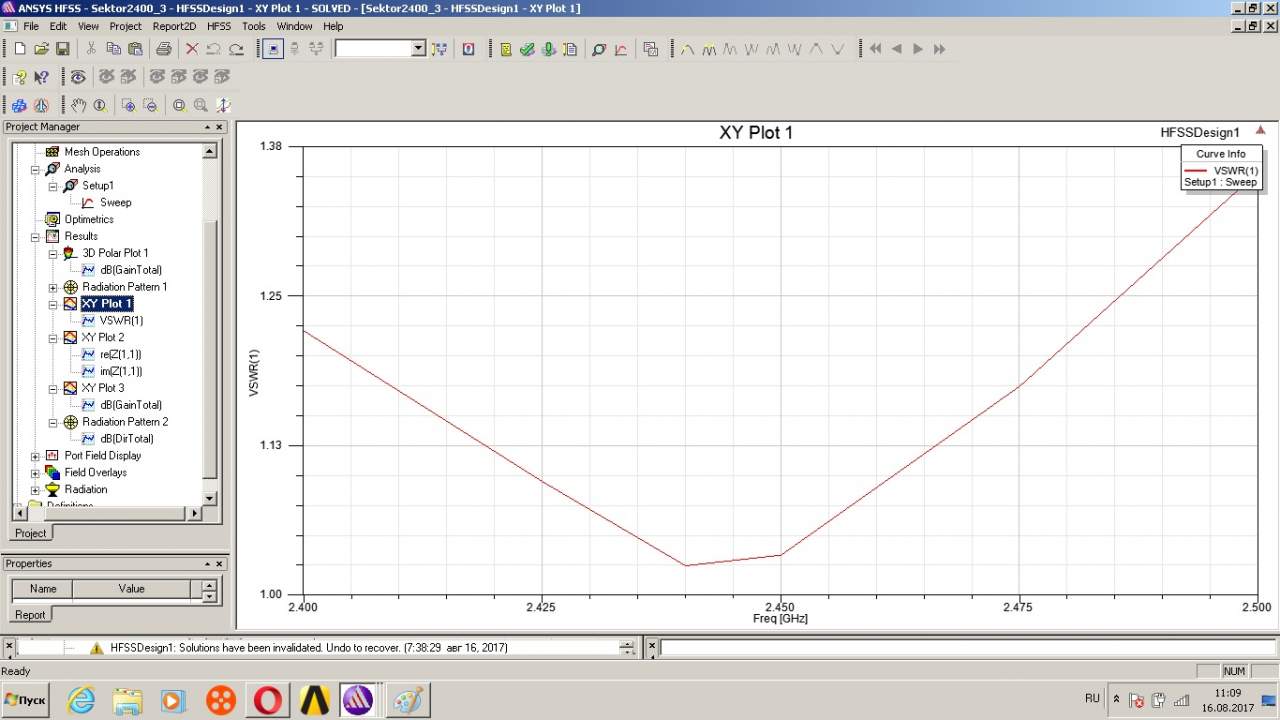Open the toolbar combo box dropdown

click(x=418, y=49)
